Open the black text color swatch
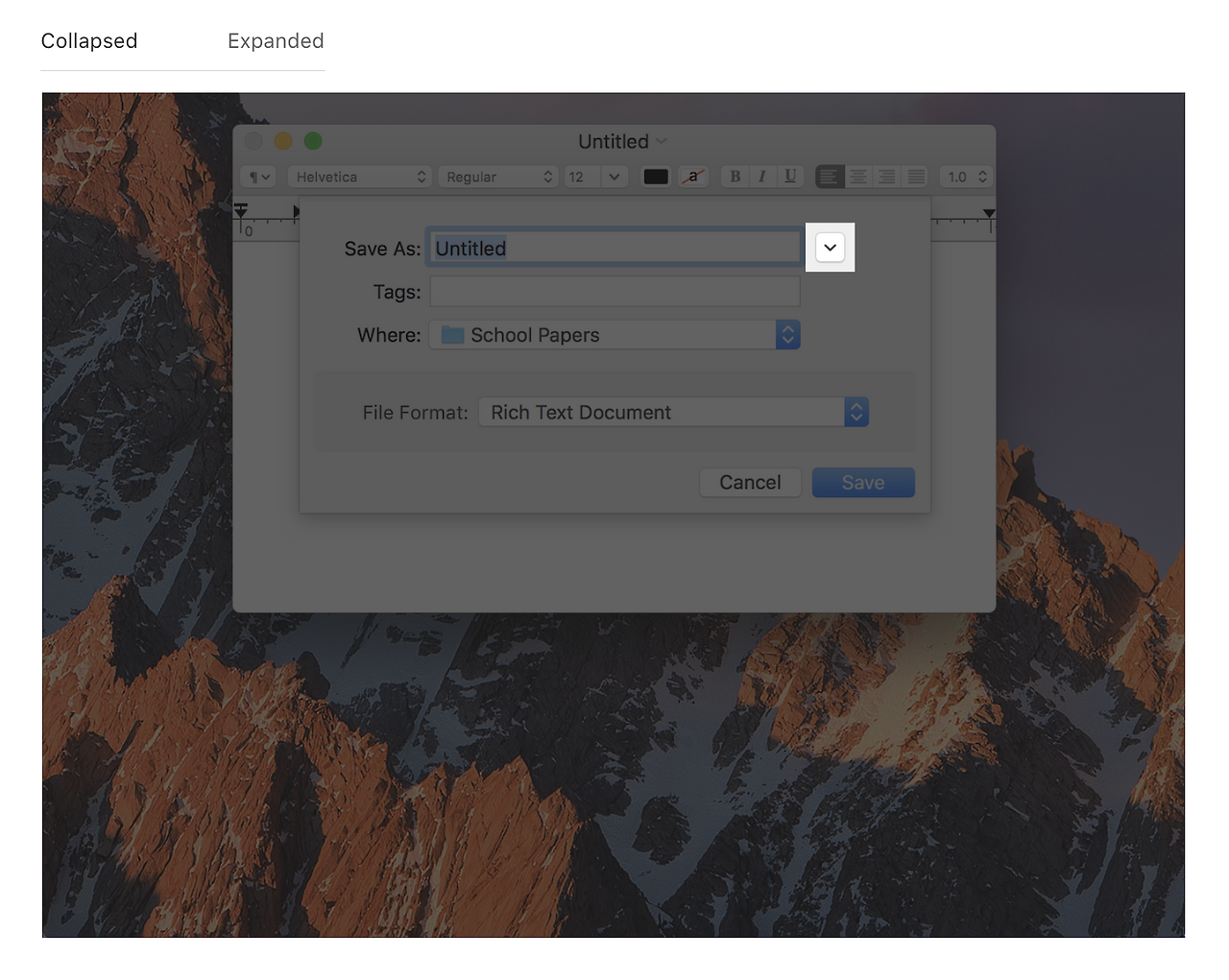The height and width of the screenshot is (980, 1229). [x=656, y=177]
